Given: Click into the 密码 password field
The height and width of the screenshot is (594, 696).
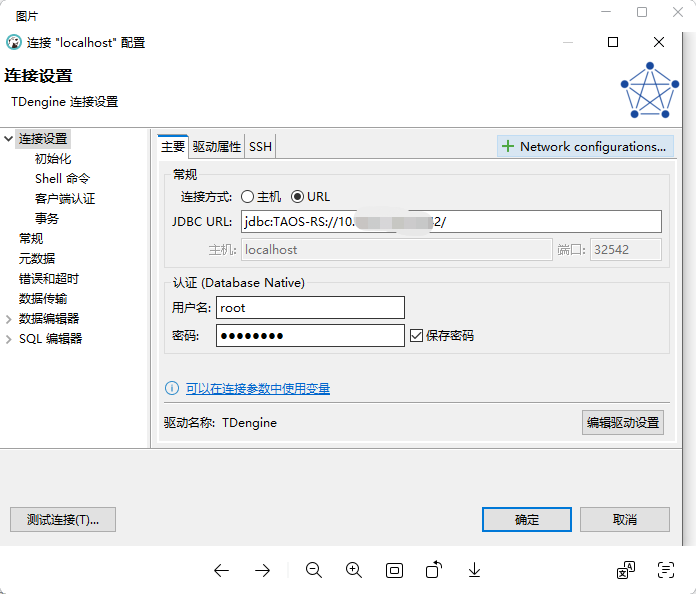Looking at the screenshot, I should tap(310, 336).
